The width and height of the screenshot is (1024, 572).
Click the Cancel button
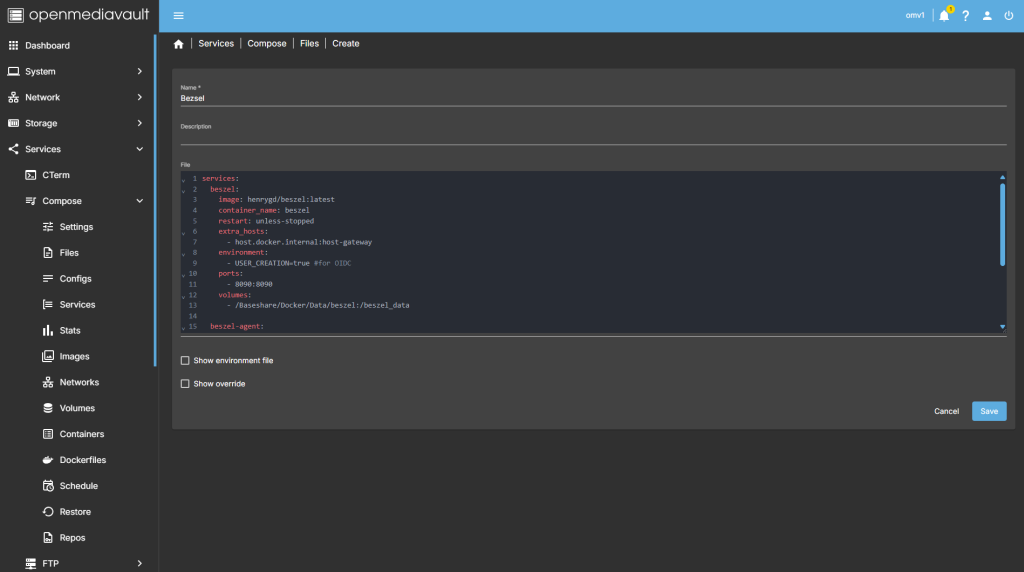point(946,411)
